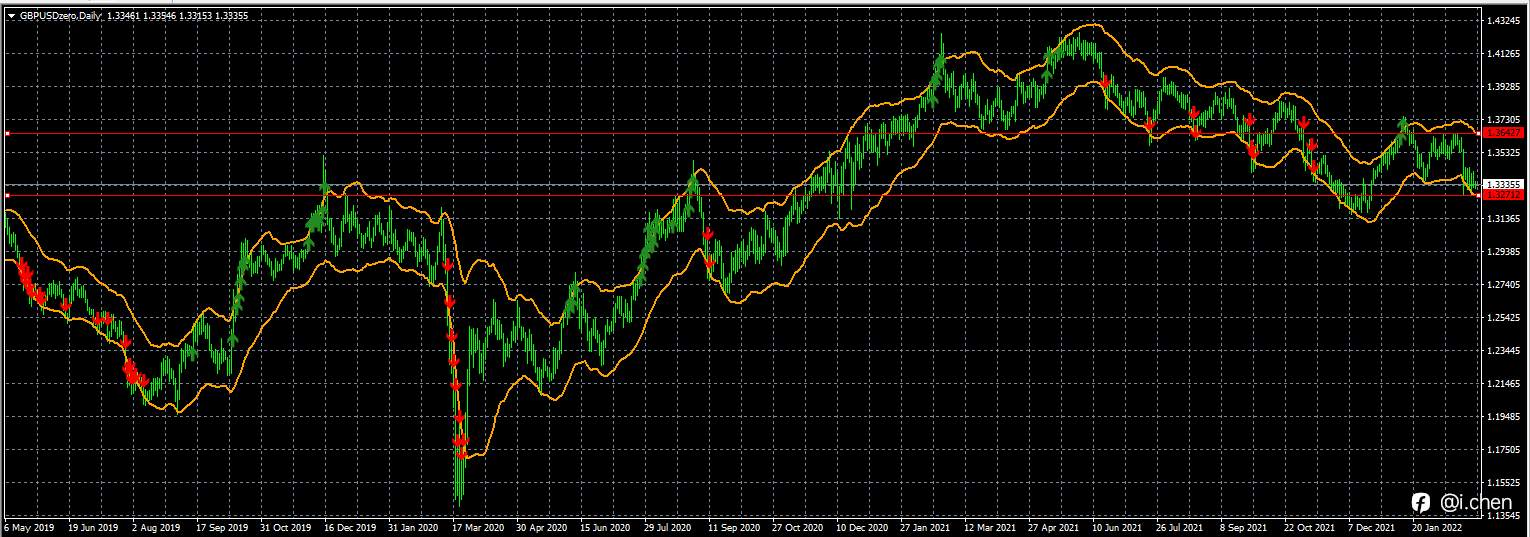Click the 1.17505 price axis label
Screen dimensions: 1530x537
tap(1504, 450)
